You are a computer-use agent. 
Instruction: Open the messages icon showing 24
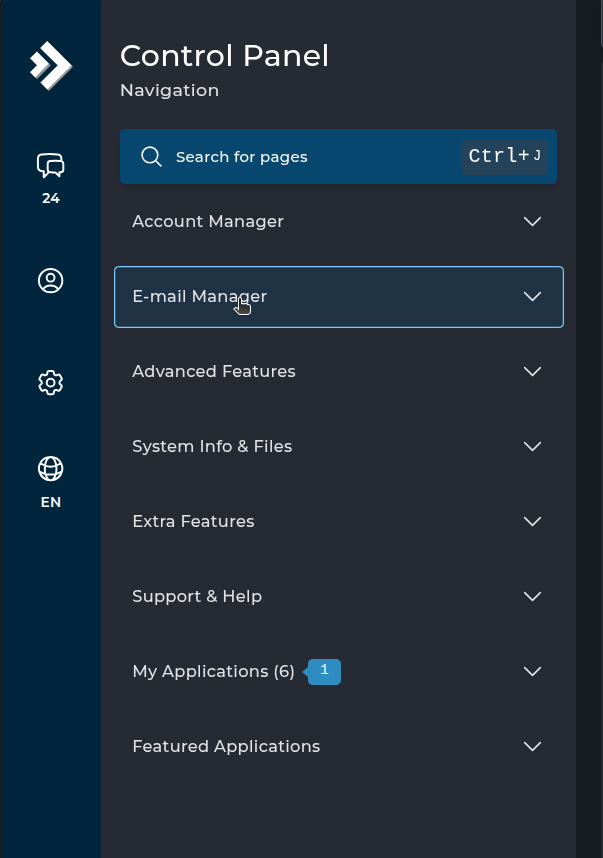coord(50,165)
